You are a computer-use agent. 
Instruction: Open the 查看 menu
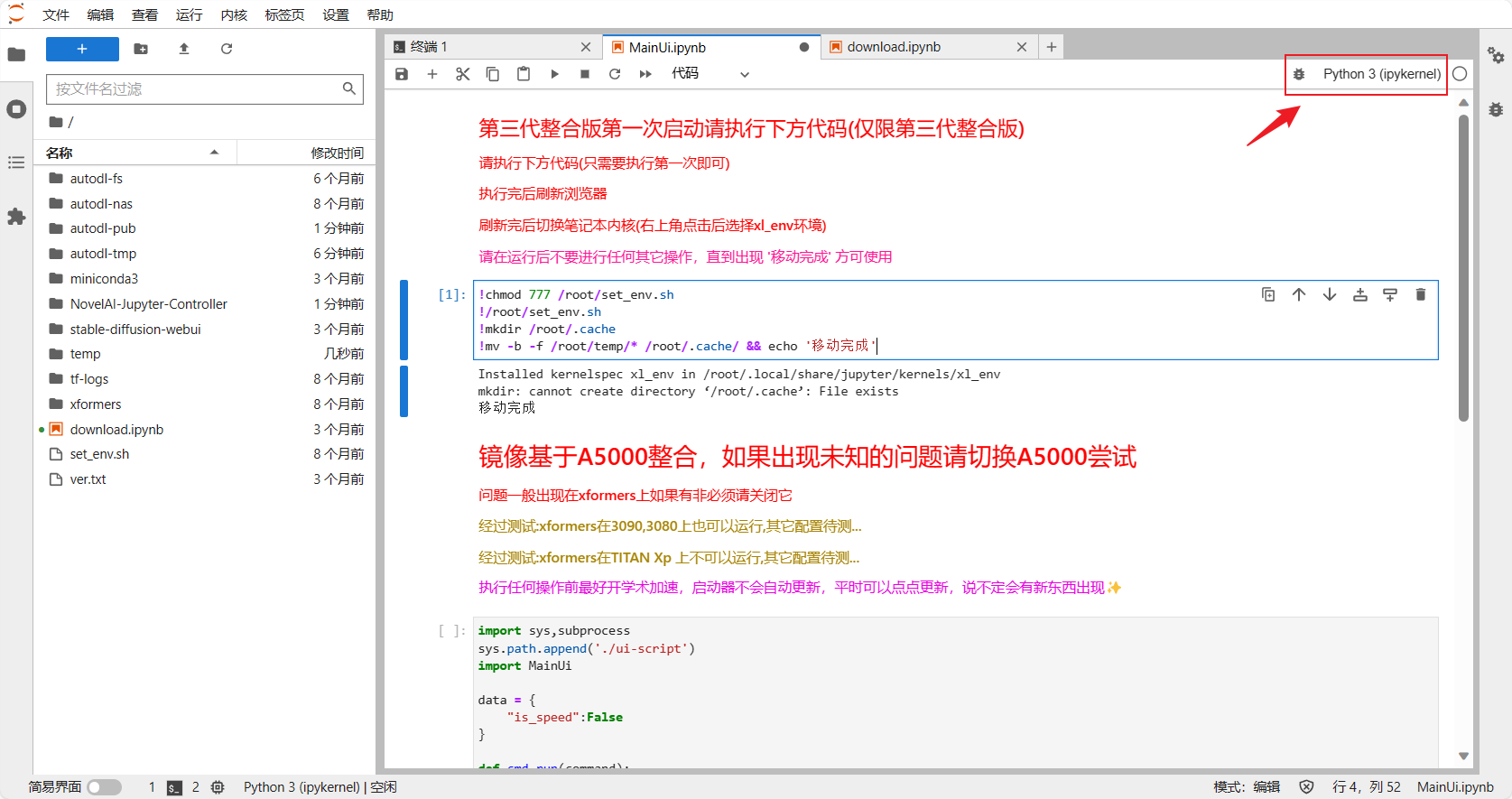coord(144,14)
